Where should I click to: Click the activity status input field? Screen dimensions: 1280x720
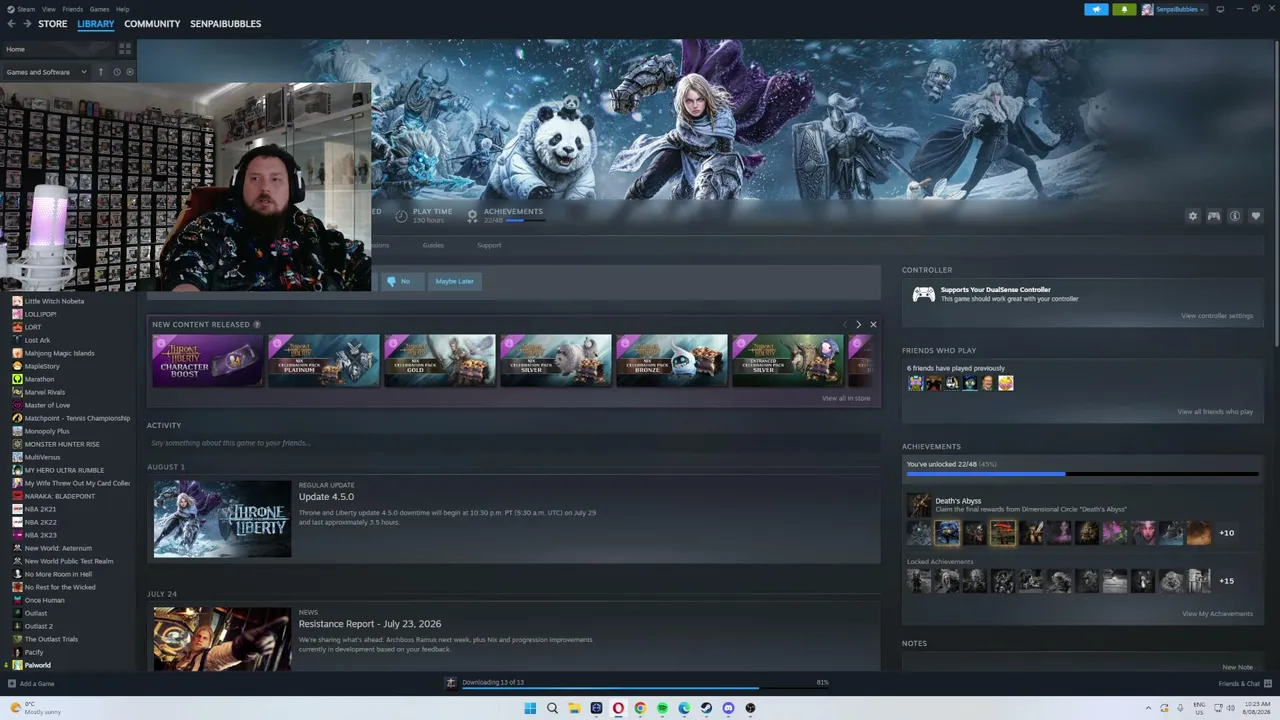[514, 443]
